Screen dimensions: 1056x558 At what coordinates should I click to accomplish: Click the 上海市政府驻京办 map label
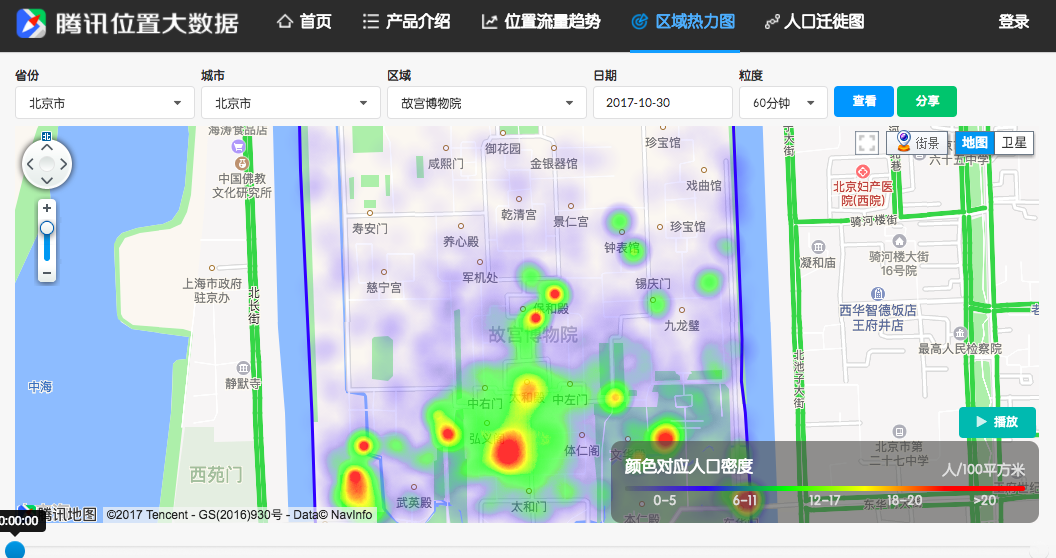pos(211,291)
